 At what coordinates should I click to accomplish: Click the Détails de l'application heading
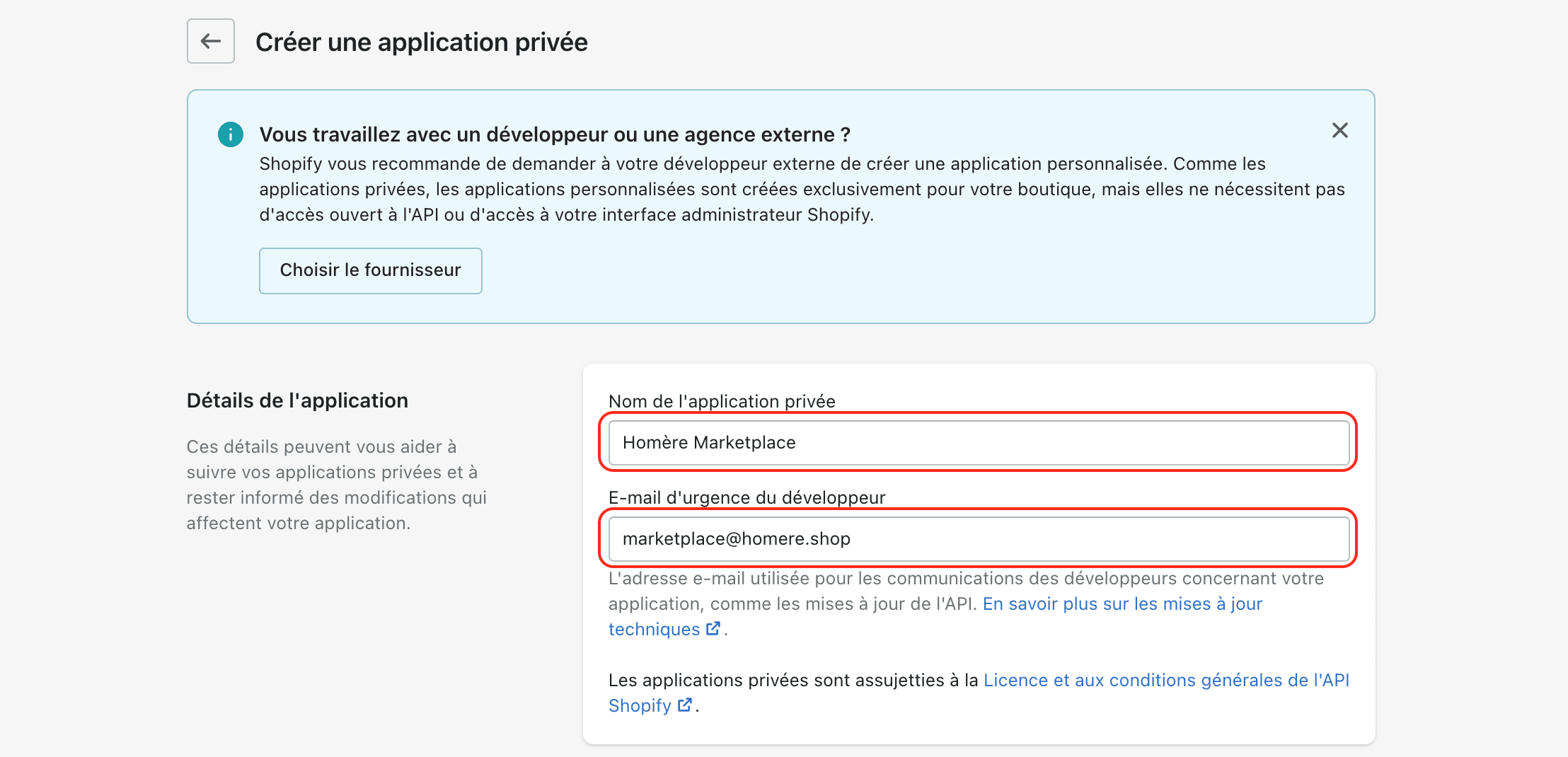tap(297, 400)
